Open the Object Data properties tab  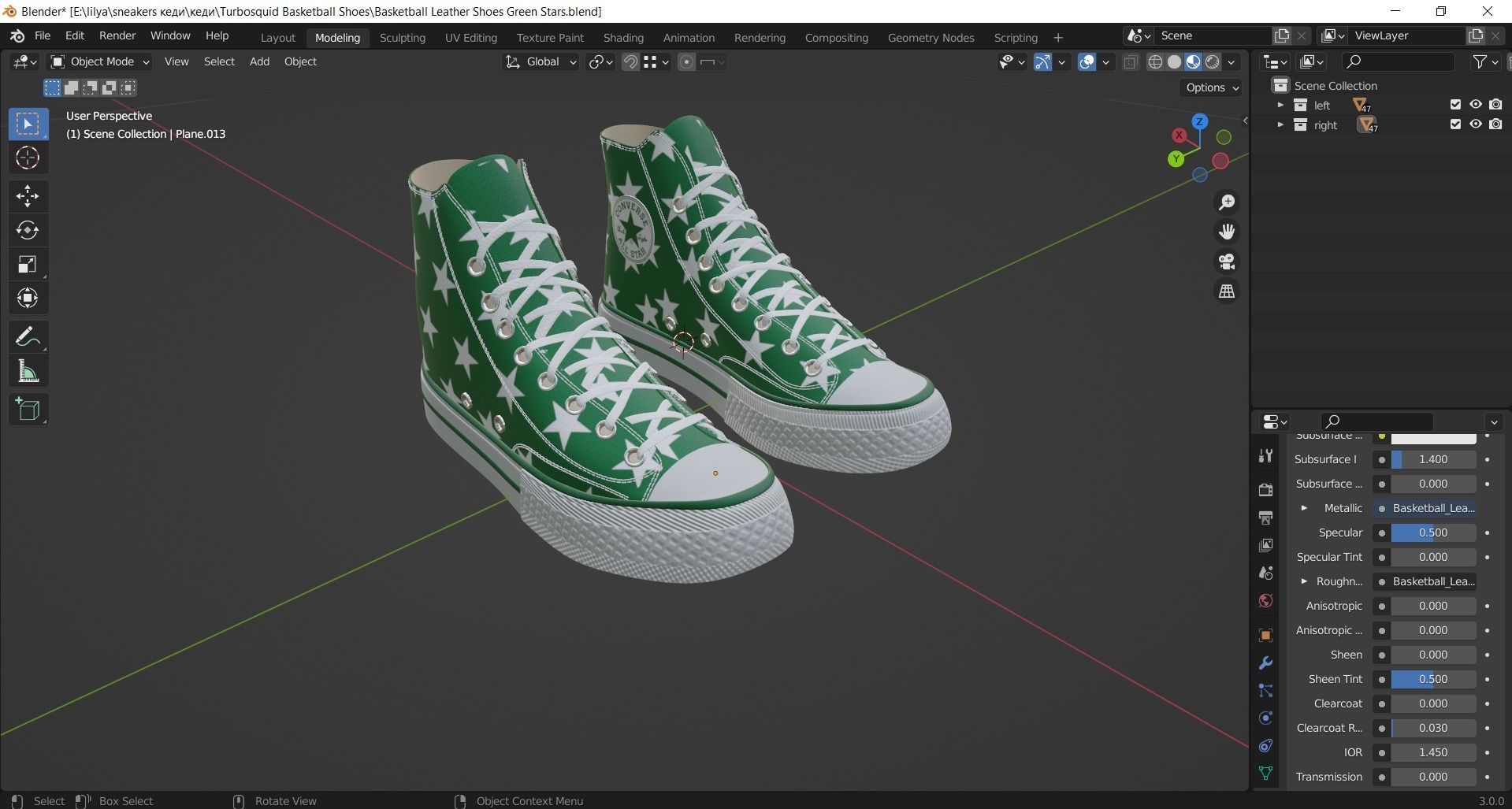click(x=1265, y=774)
